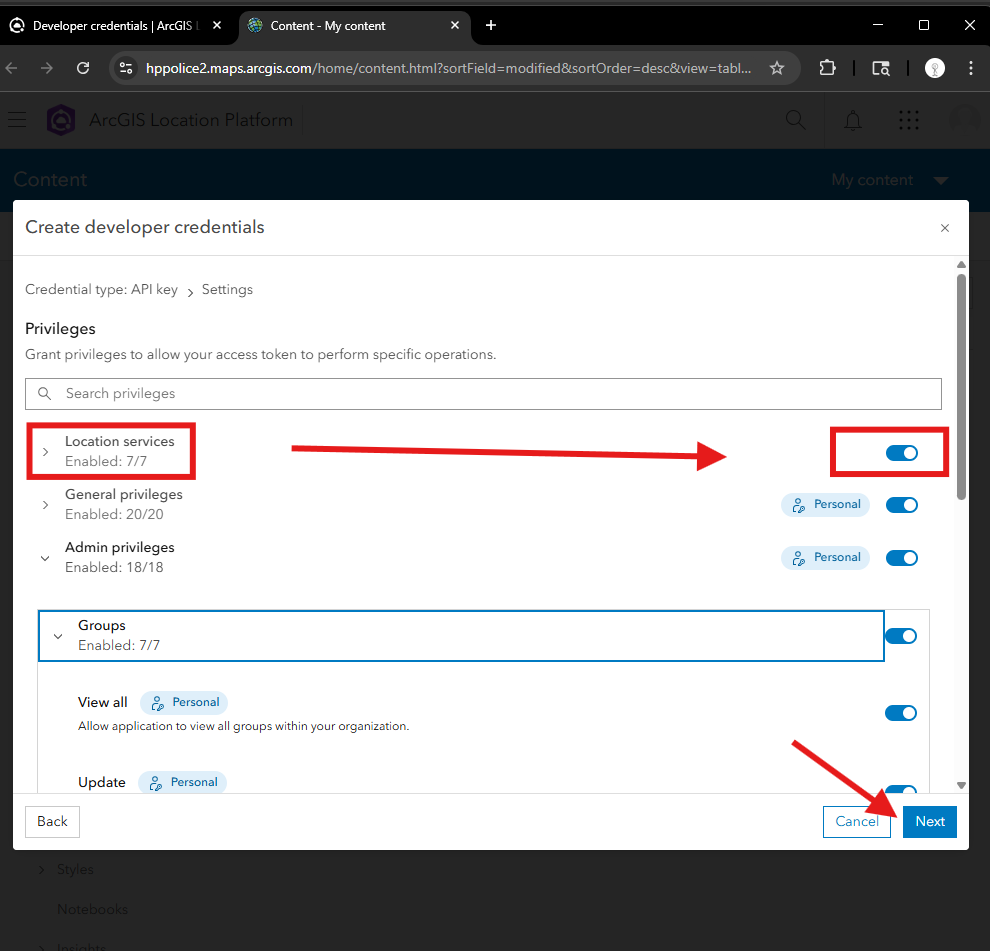Click the search magnifier in privileges field

click(44, 393)
